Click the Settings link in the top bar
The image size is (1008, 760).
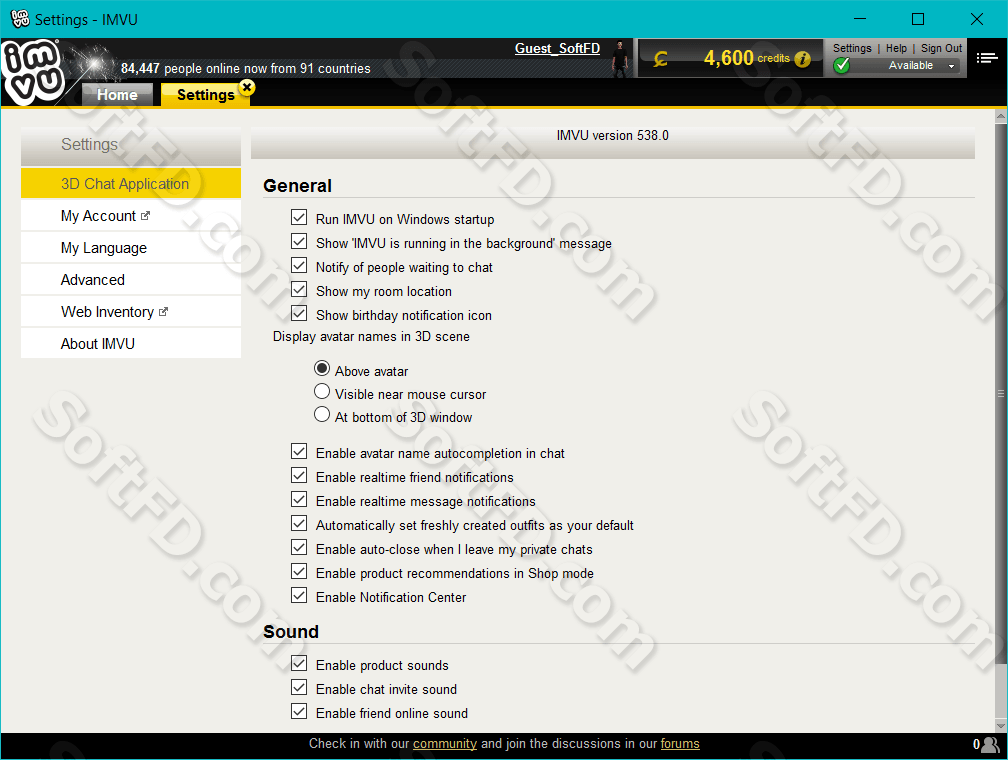(x=852, y=48)
